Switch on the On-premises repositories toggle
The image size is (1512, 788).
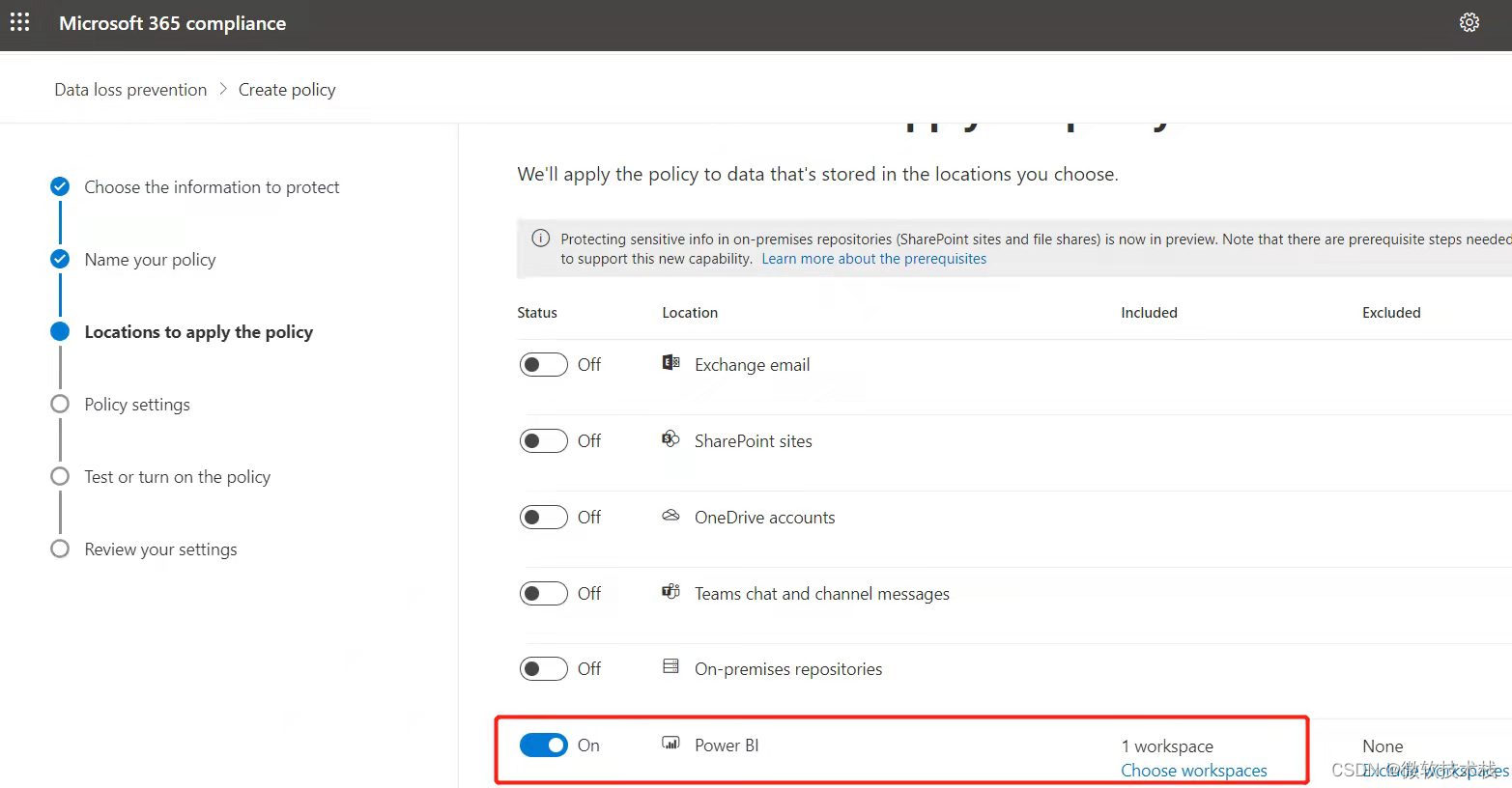pyautogui.click(x=543, y=669)
